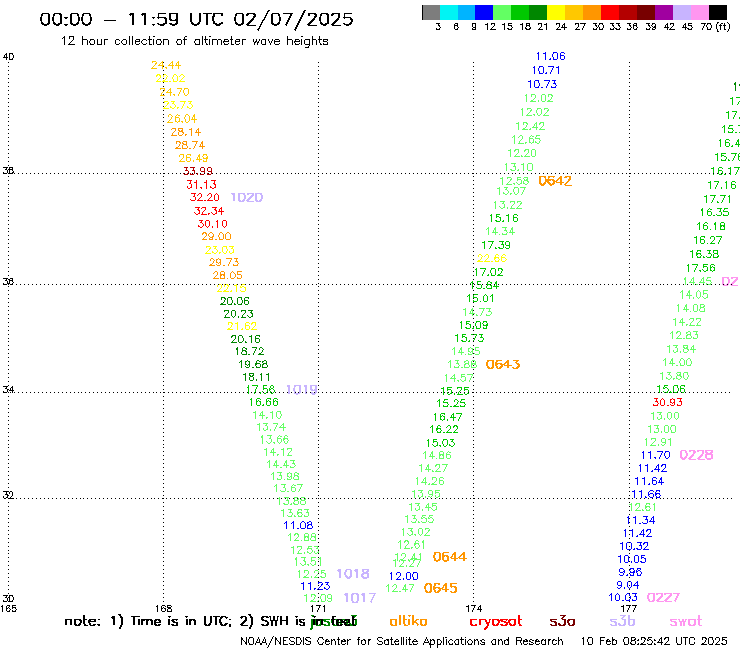Image resolution: width=740 pixels, height=650 pixels.
Task: Click the blue value 11.23
Action: click(315, 586)
